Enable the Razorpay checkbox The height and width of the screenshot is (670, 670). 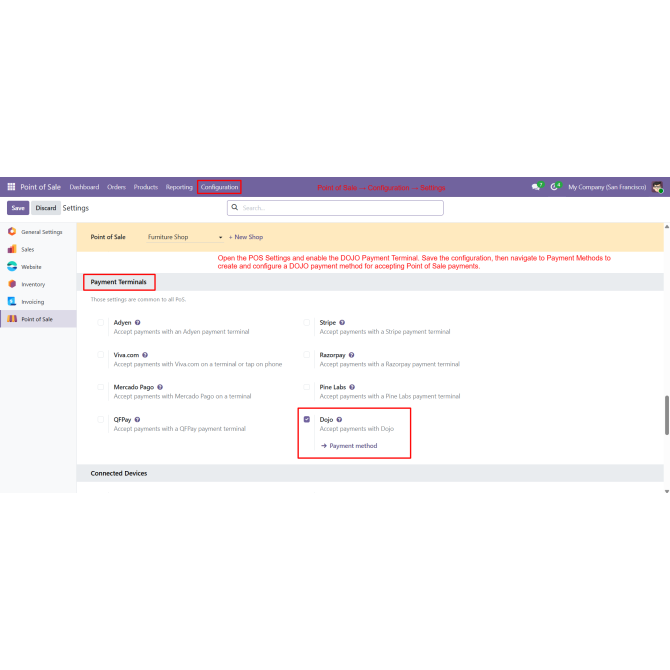[x=307, y=355]
